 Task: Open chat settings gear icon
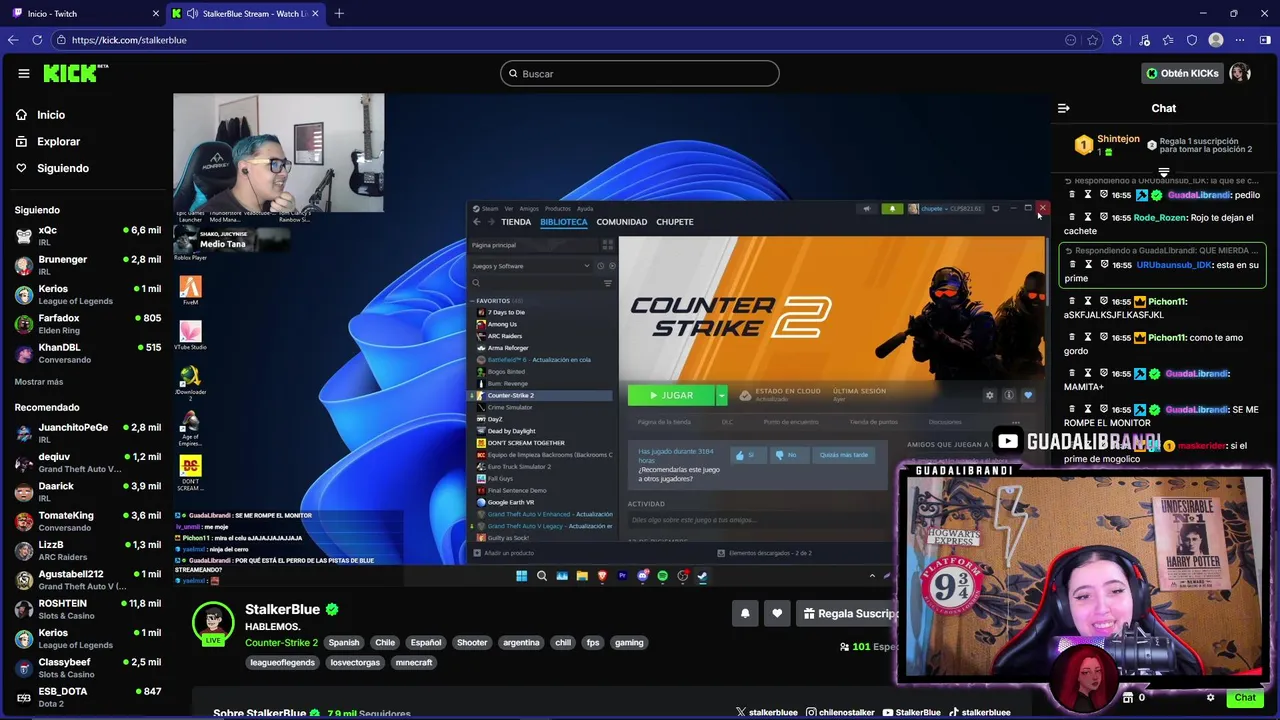(x=1210, y=698)
